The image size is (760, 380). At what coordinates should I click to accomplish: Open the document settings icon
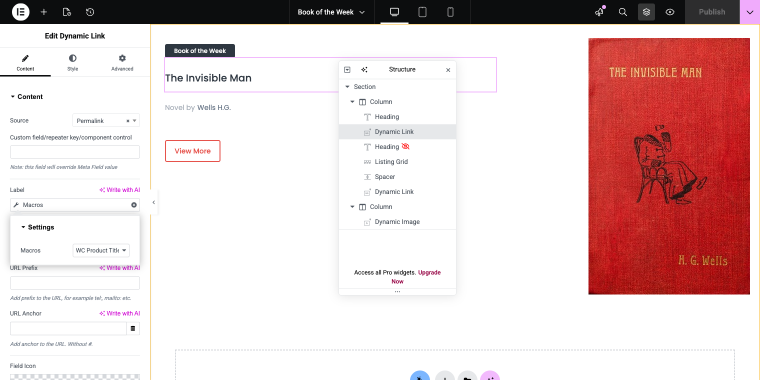point(67,12)
